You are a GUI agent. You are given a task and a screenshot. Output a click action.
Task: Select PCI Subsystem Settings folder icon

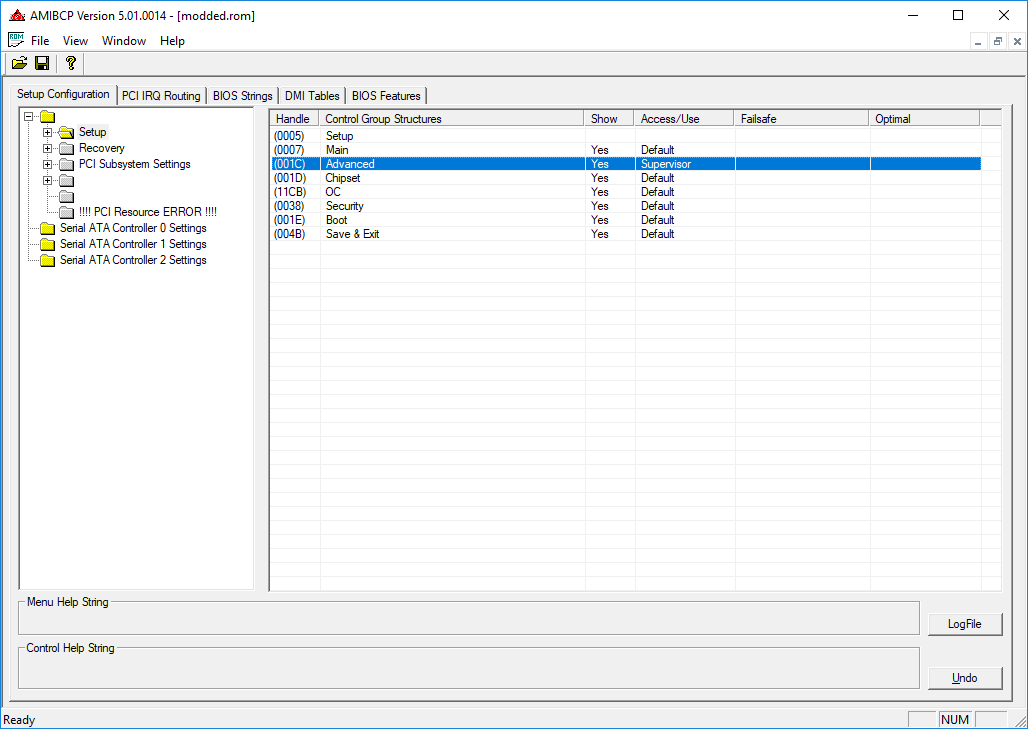click(x=66, y=165)
